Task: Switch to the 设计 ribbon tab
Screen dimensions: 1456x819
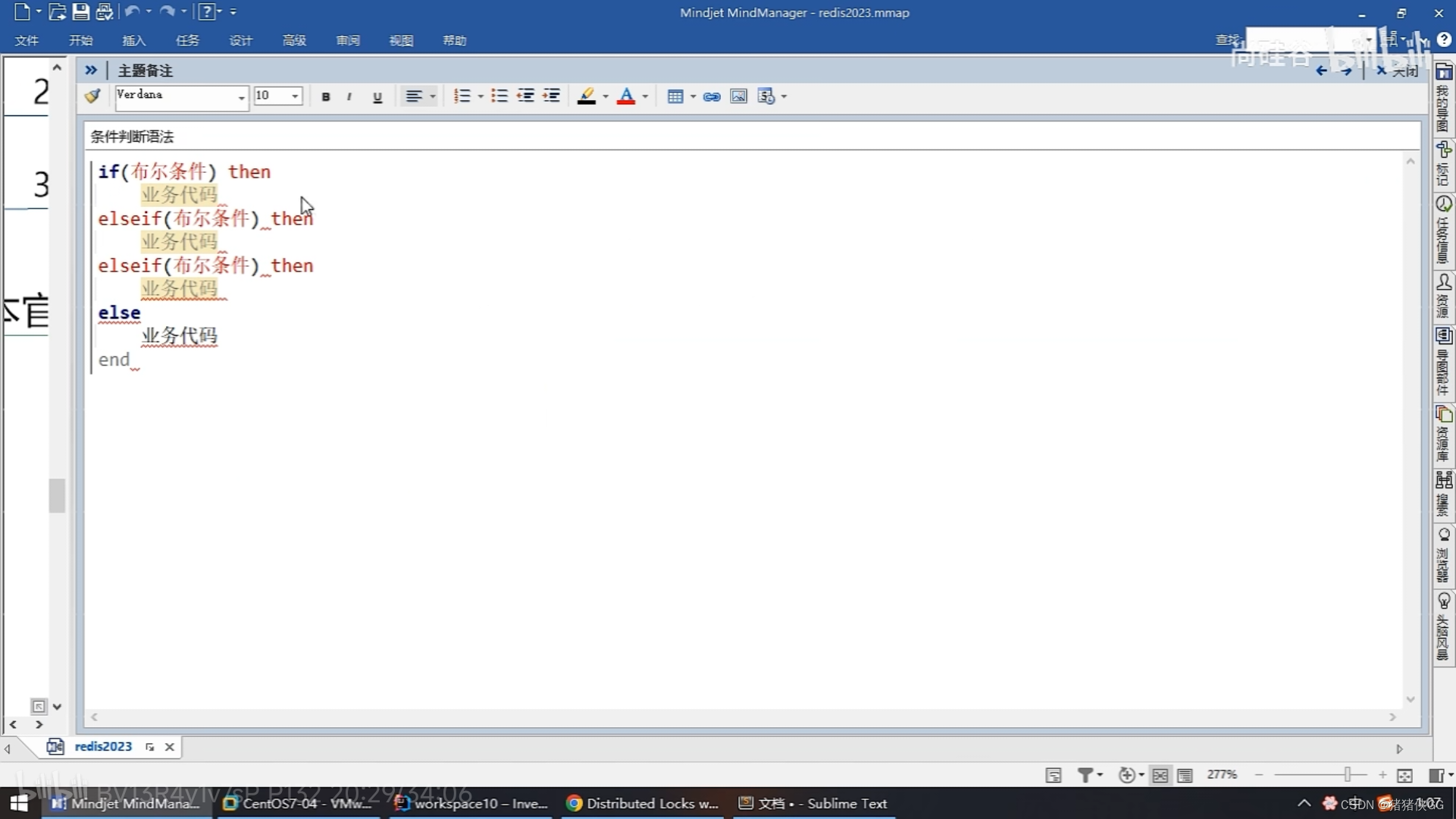Action: tap(241, 40)
